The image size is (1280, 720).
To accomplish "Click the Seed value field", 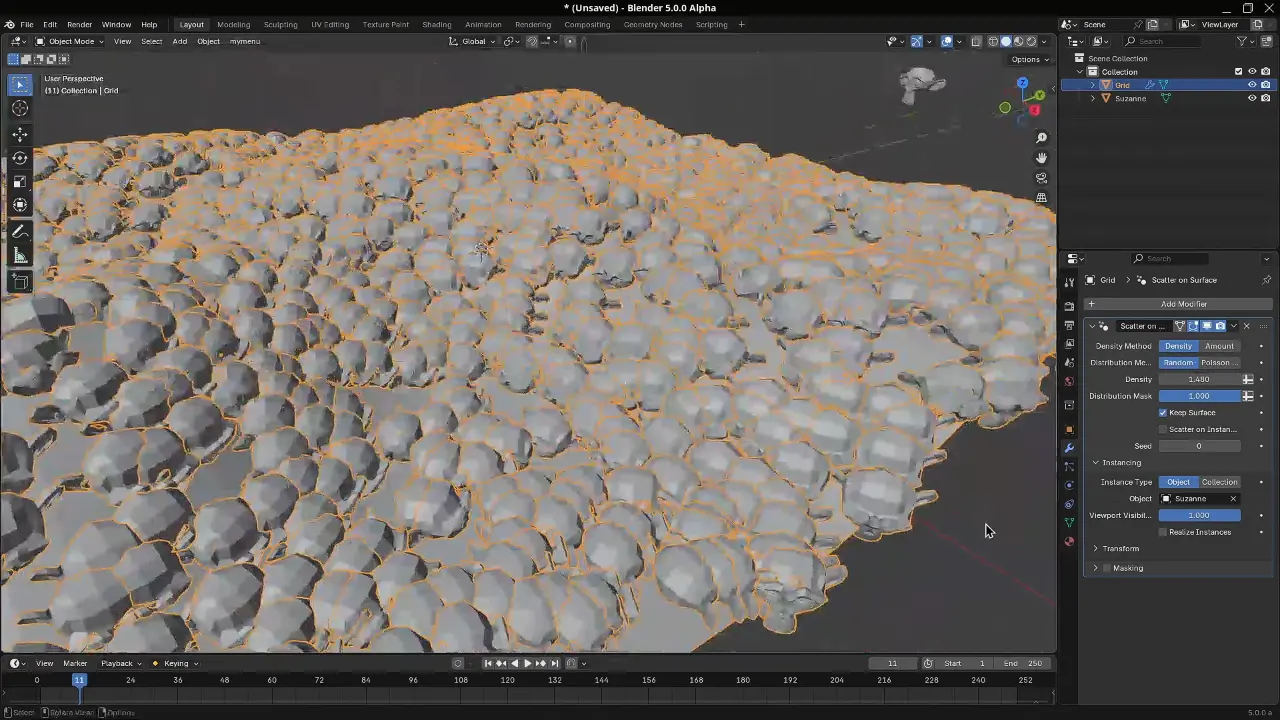I will (1199, 446).
